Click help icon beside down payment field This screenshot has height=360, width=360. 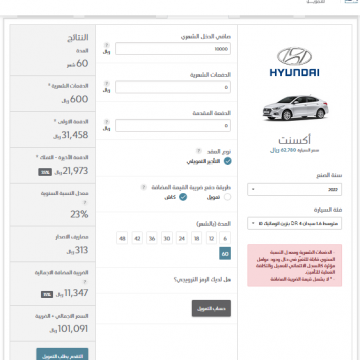106,122
